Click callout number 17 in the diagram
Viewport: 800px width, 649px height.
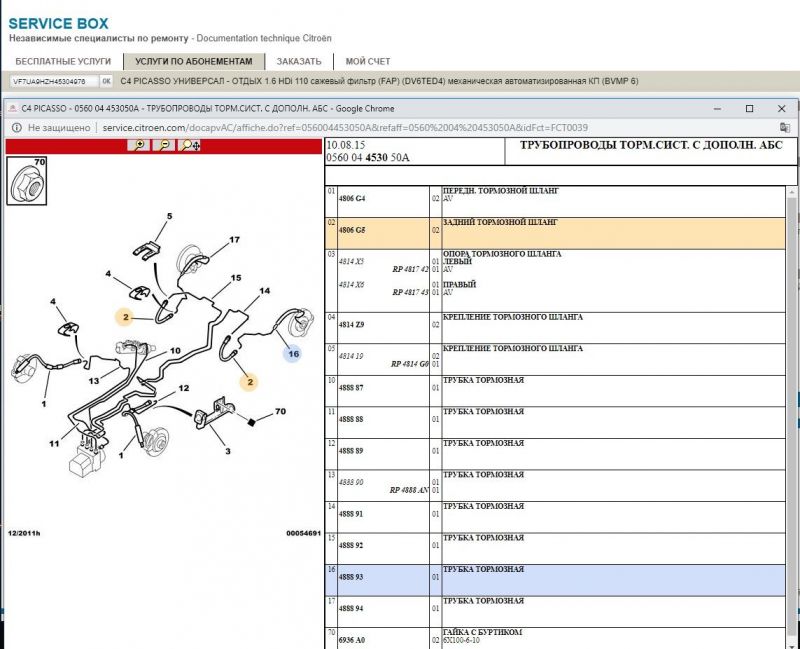(x=234, y=240)
